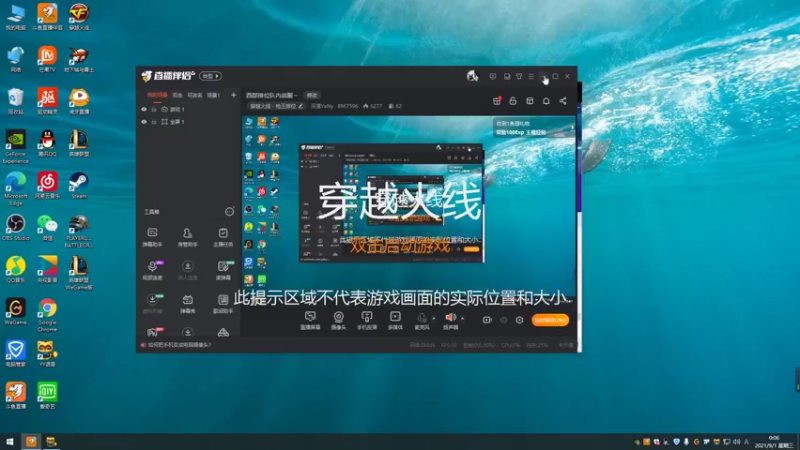Select the 游戏 1 source row
Image resolution: width=800 pixels, height=450 pixels.
[189, 109]
